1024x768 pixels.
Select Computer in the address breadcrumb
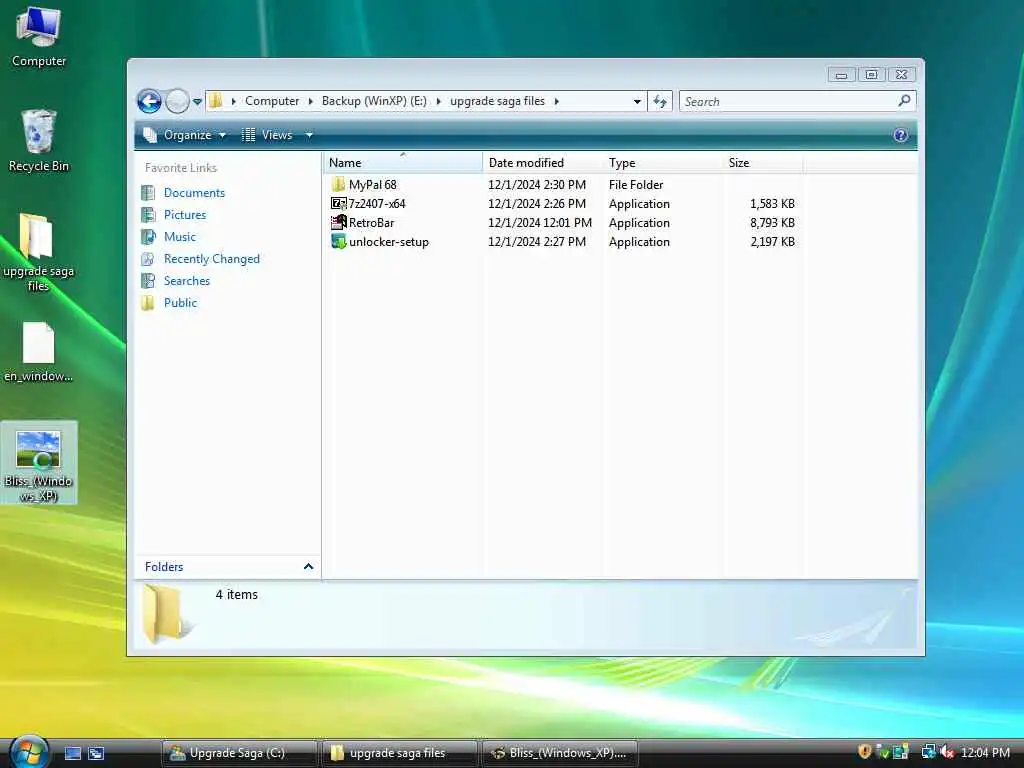(272, 101)
